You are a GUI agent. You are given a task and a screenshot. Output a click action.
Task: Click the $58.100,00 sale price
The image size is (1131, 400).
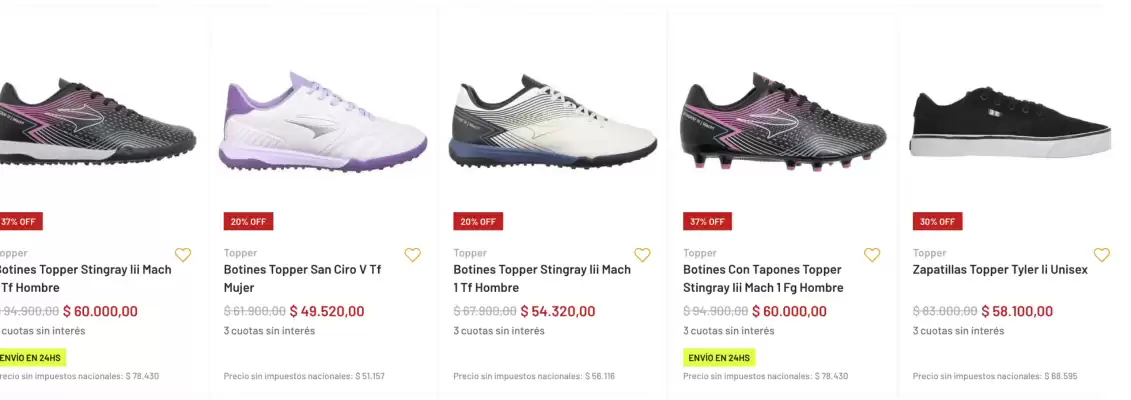click(1017, 311)
